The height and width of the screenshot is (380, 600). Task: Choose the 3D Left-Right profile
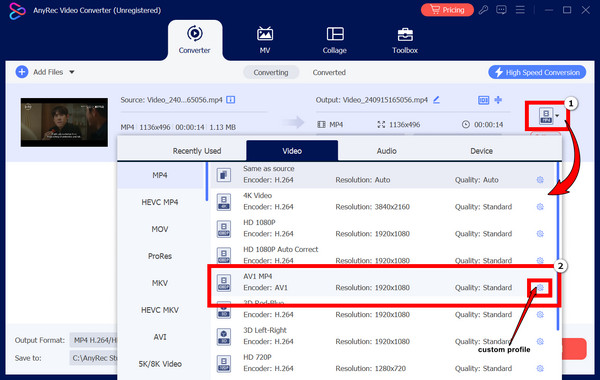click(382, 336)
